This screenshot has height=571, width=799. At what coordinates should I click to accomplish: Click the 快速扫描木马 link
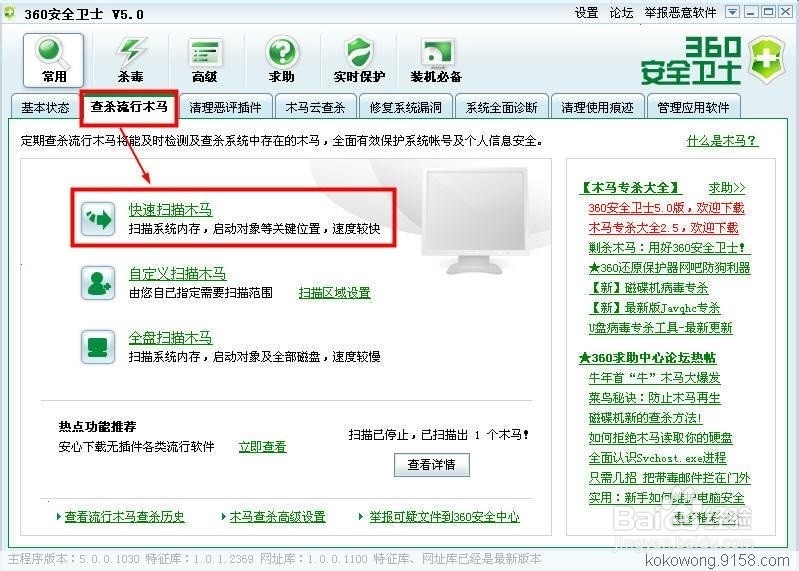[x=170, y=209]
